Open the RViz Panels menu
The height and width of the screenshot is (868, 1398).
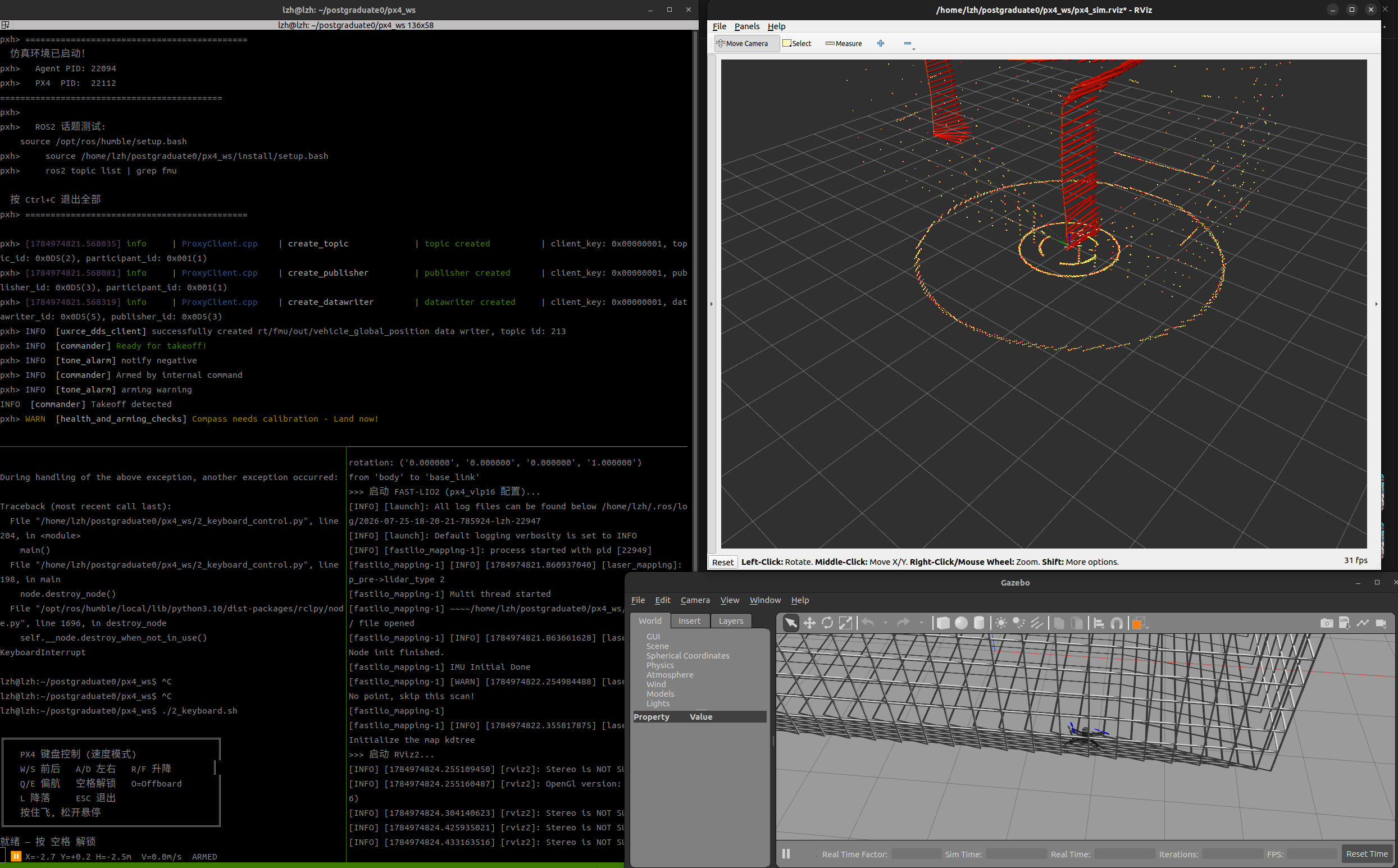746,26
